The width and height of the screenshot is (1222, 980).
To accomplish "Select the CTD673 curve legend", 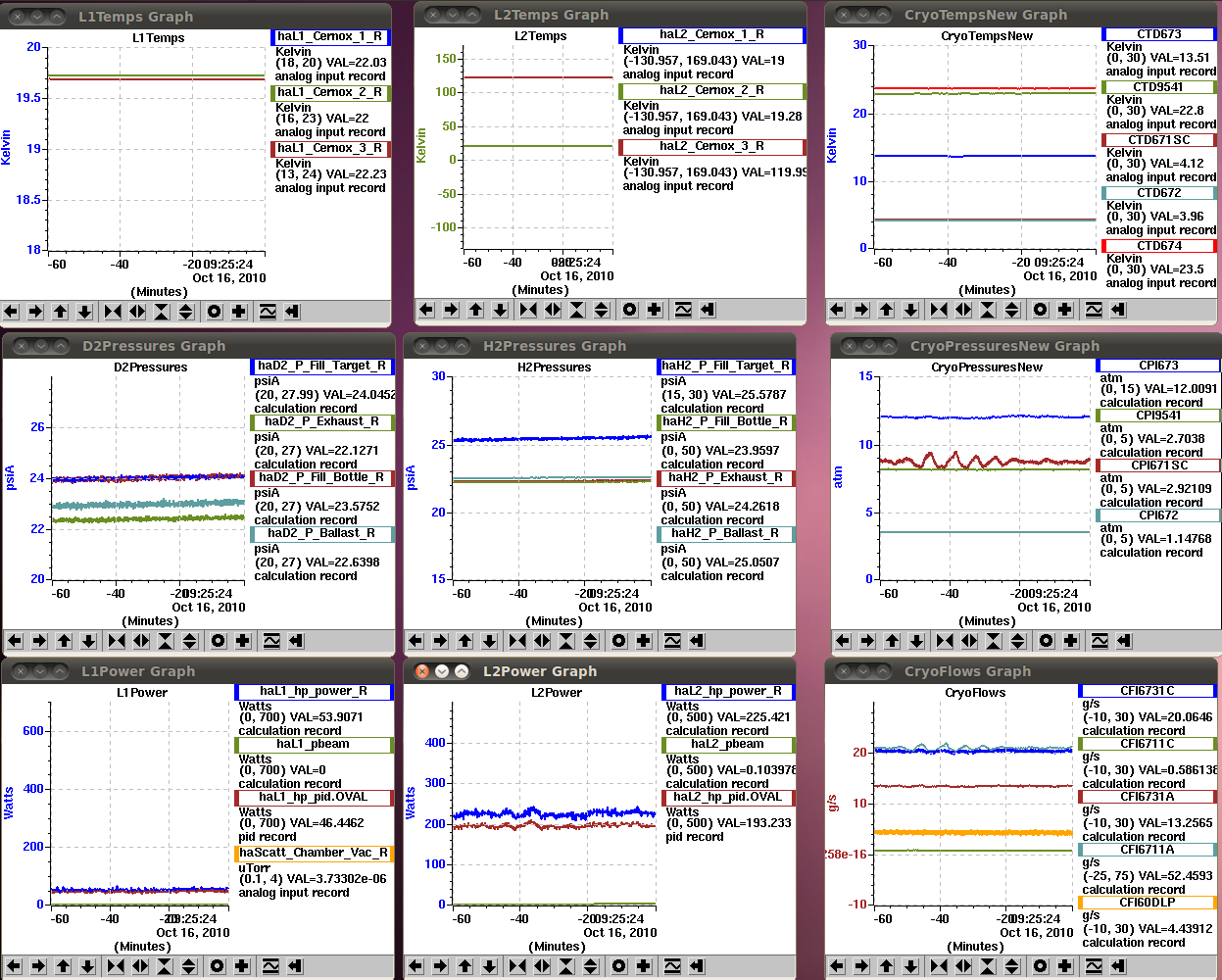I will tap(1159, 34).
